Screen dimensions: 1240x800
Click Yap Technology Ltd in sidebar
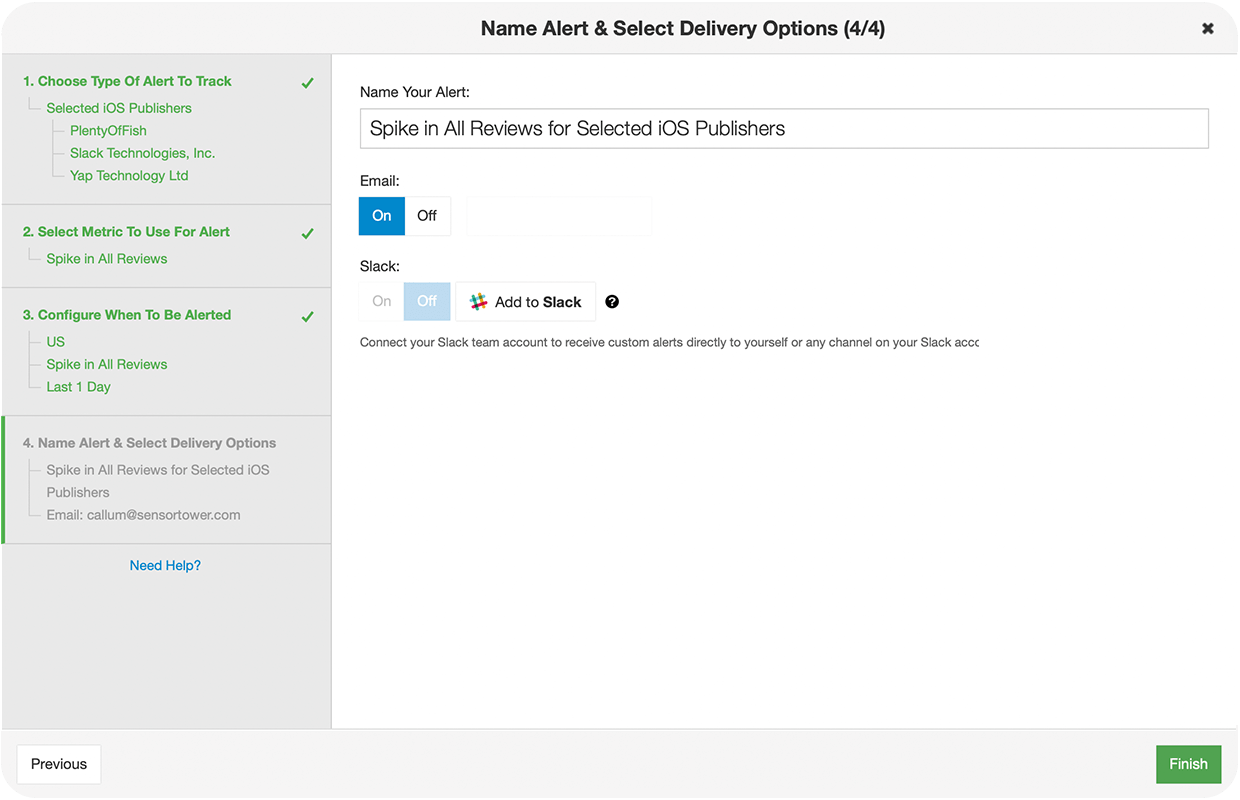pyautogui.click(x=129, y=176)
